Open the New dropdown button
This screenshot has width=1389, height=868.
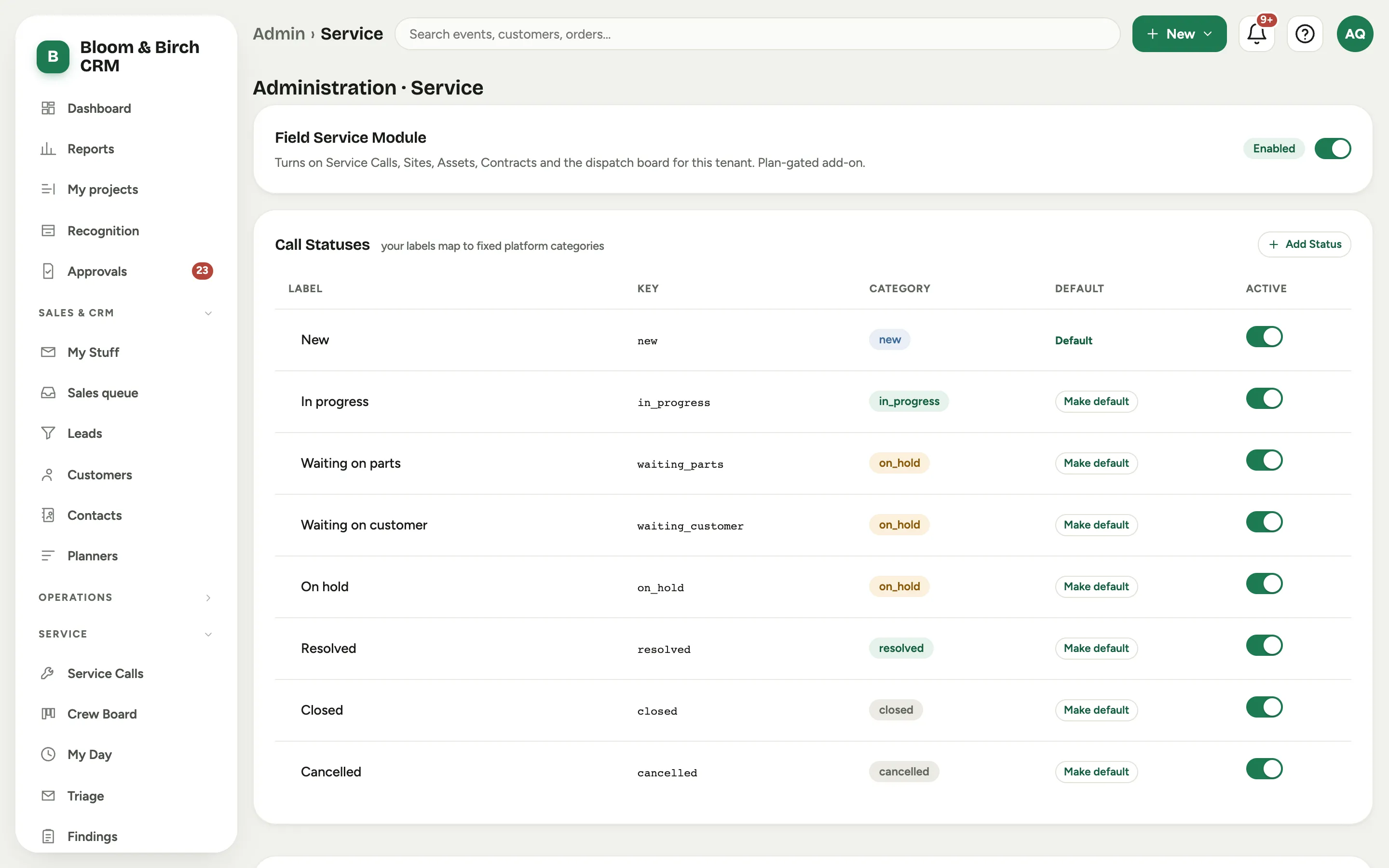1179,34
